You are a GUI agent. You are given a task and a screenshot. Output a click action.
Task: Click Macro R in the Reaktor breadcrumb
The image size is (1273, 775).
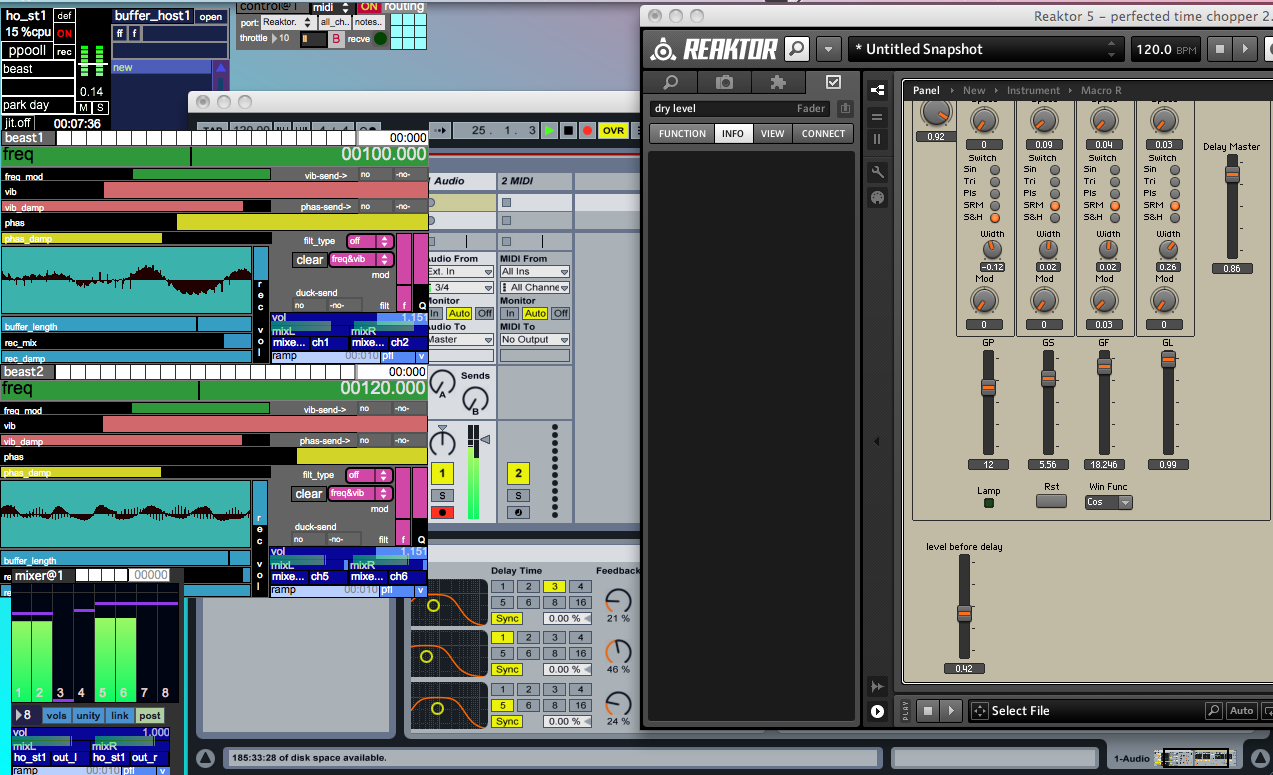1101,90
